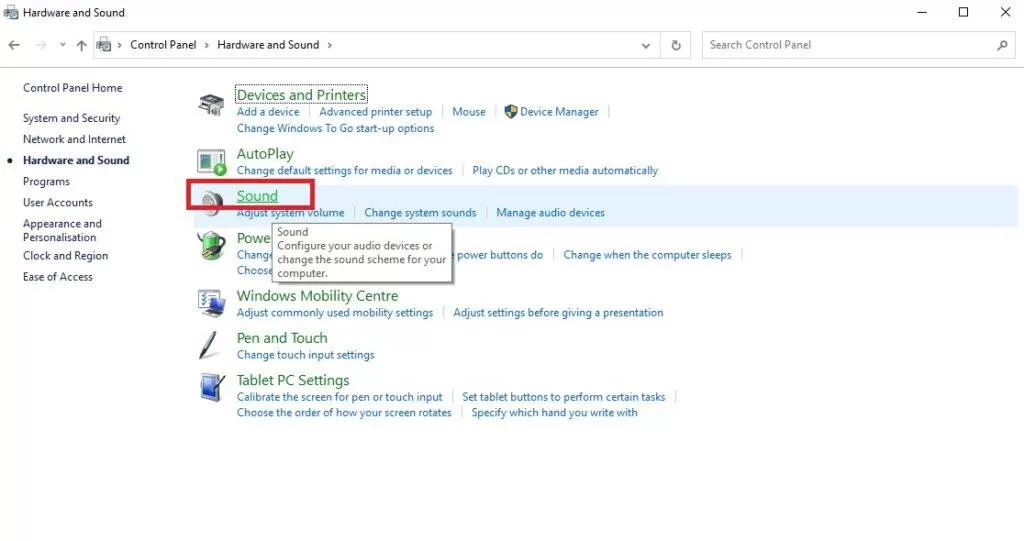Change default settings for media or devices
This screenshot has width=1024, height=541.
[344, 171]
